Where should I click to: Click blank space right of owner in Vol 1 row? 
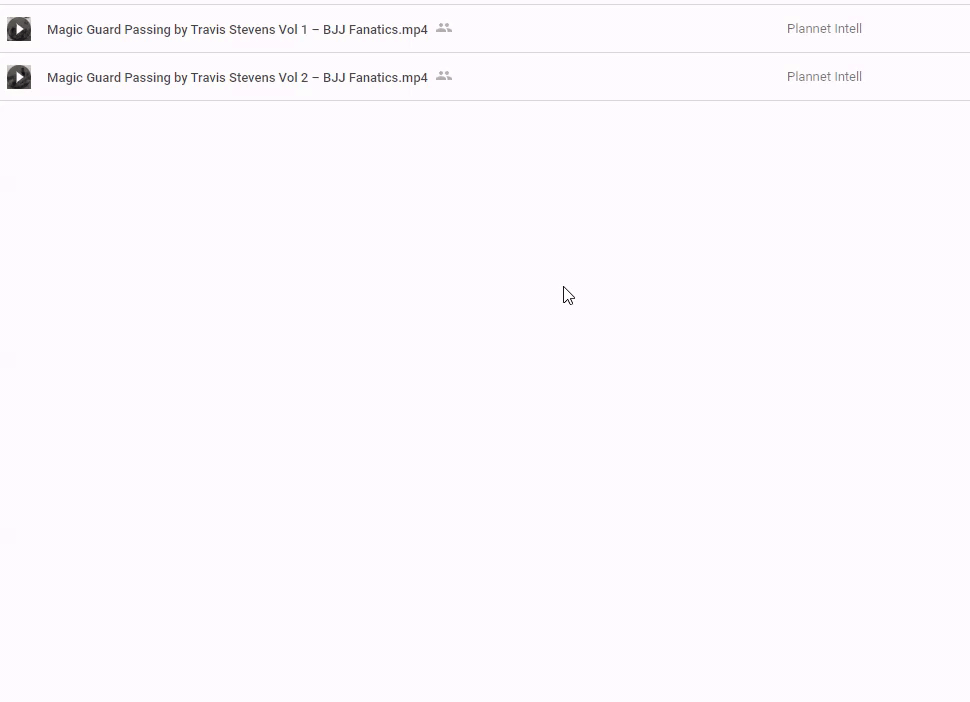click(920, 29)
